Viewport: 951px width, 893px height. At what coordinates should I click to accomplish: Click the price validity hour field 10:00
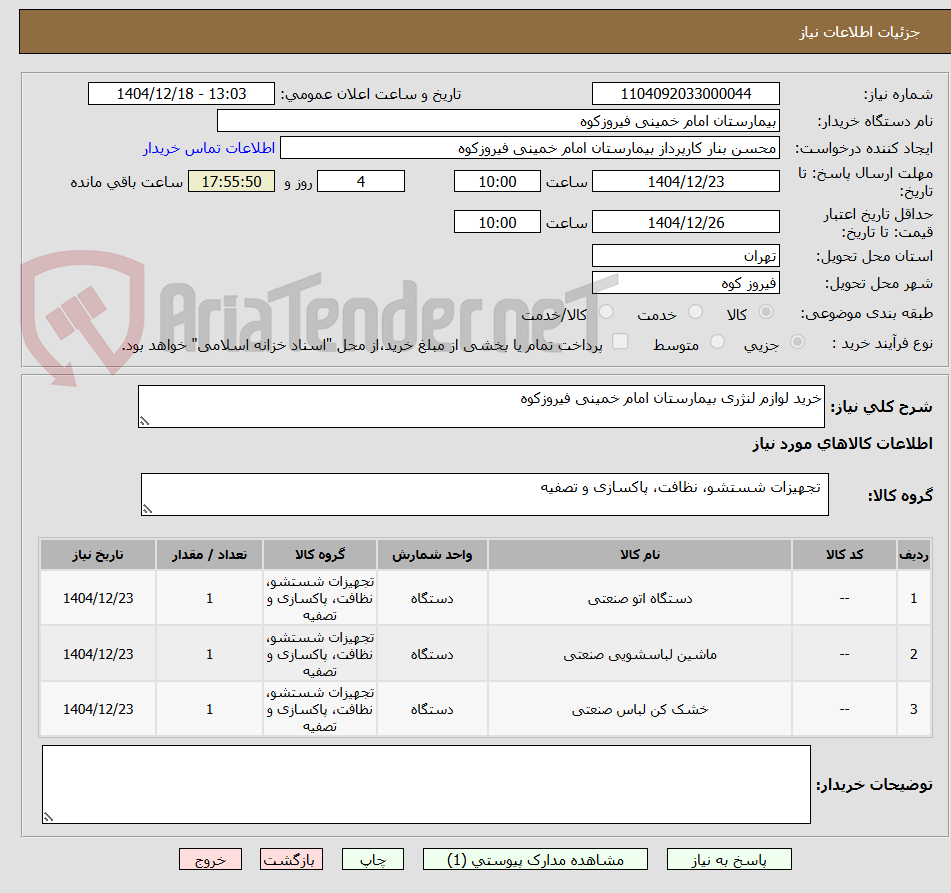(x=497, y=222)
